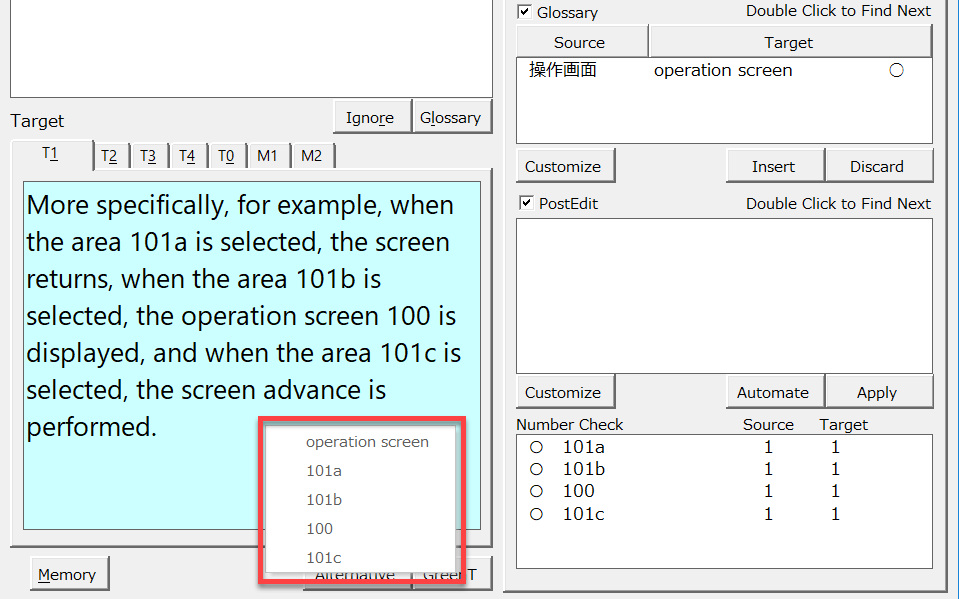Select the 101b number check radio
The height and width of the screenshot is (599, 959).
537,469
